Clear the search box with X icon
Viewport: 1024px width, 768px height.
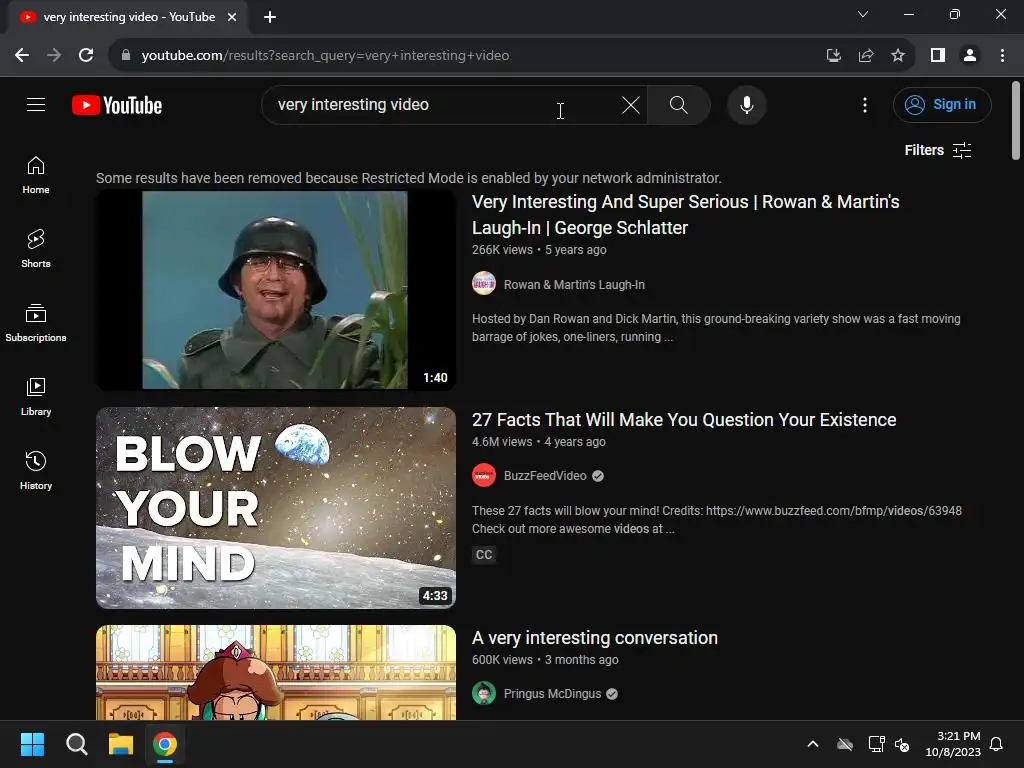pos(630,105)
